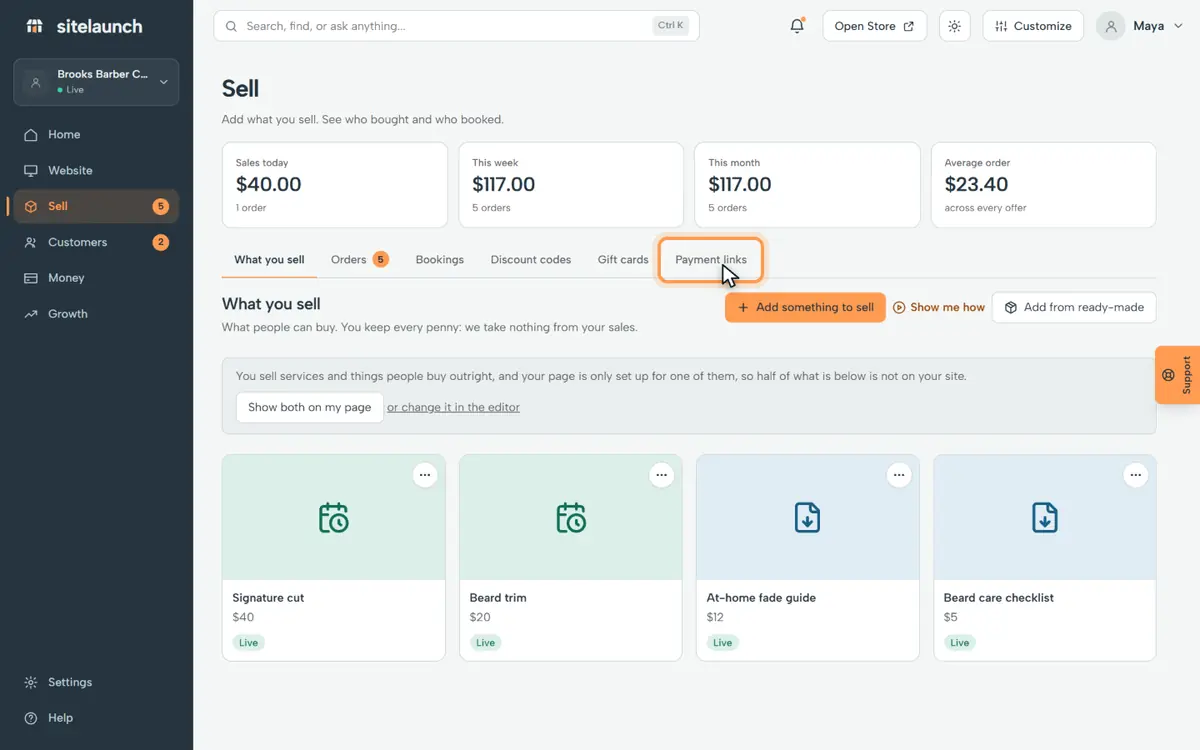Click Live badge on Beard care checklist
The width and height of the screenshot is (1200, 750).
tap(960, 642)
